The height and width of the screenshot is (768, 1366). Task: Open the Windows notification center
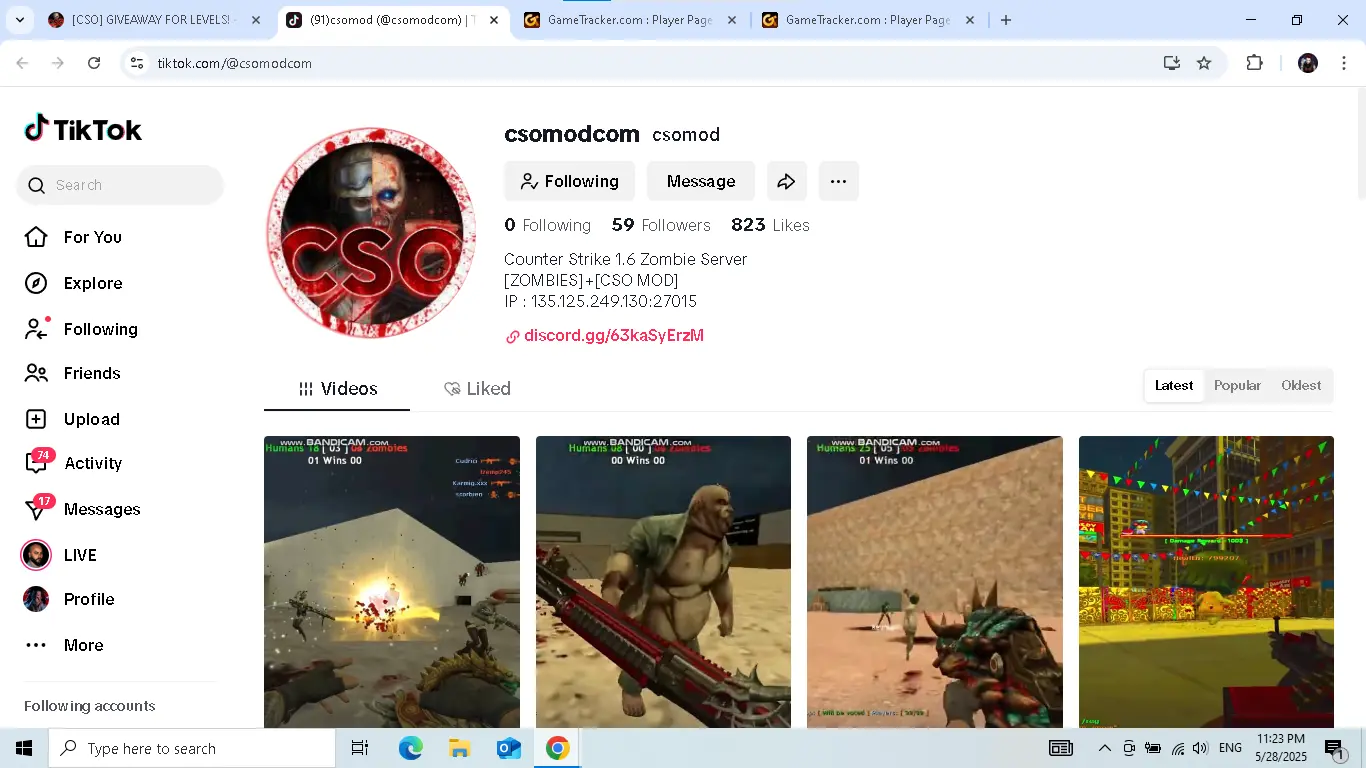point(1333,748)
